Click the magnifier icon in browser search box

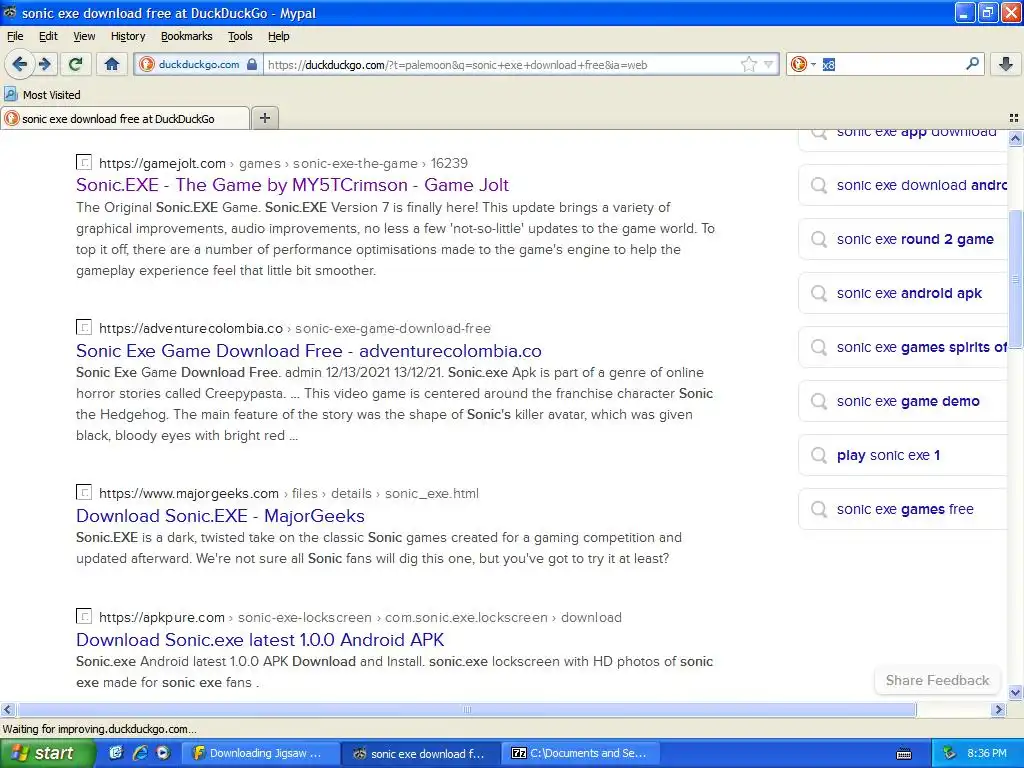(972, 63)
